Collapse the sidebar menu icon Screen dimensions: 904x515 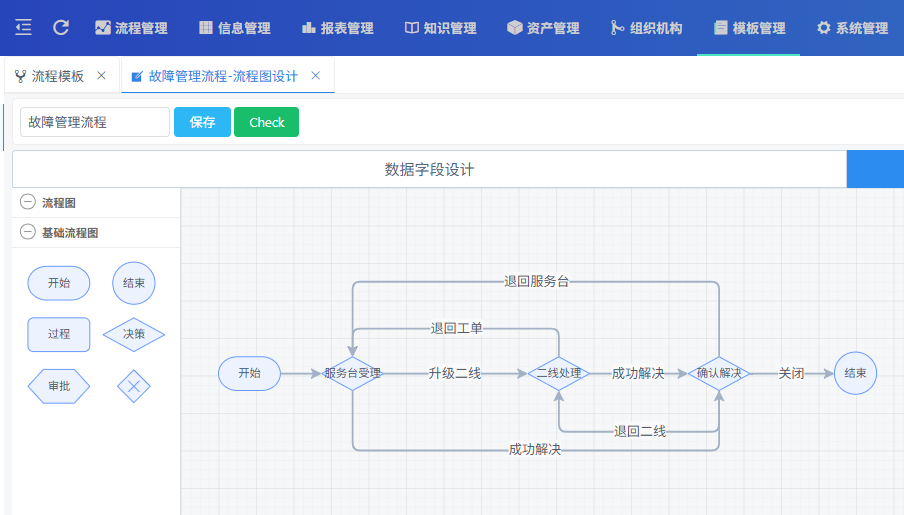23,27
